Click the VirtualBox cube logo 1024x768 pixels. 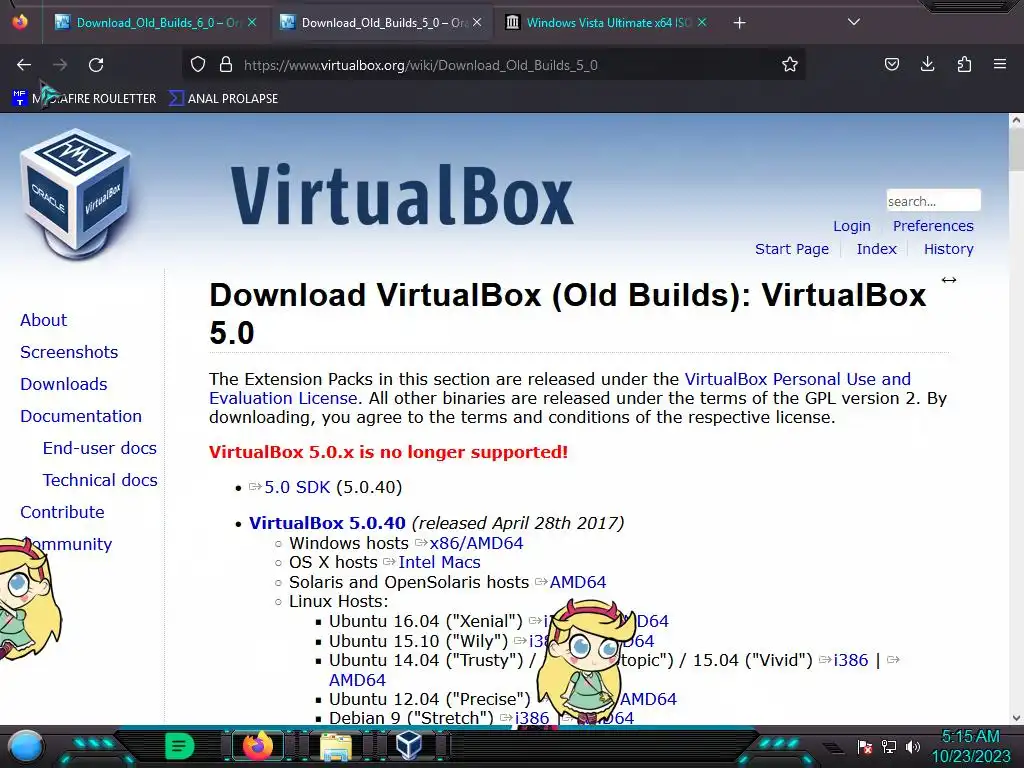(76, 194)
